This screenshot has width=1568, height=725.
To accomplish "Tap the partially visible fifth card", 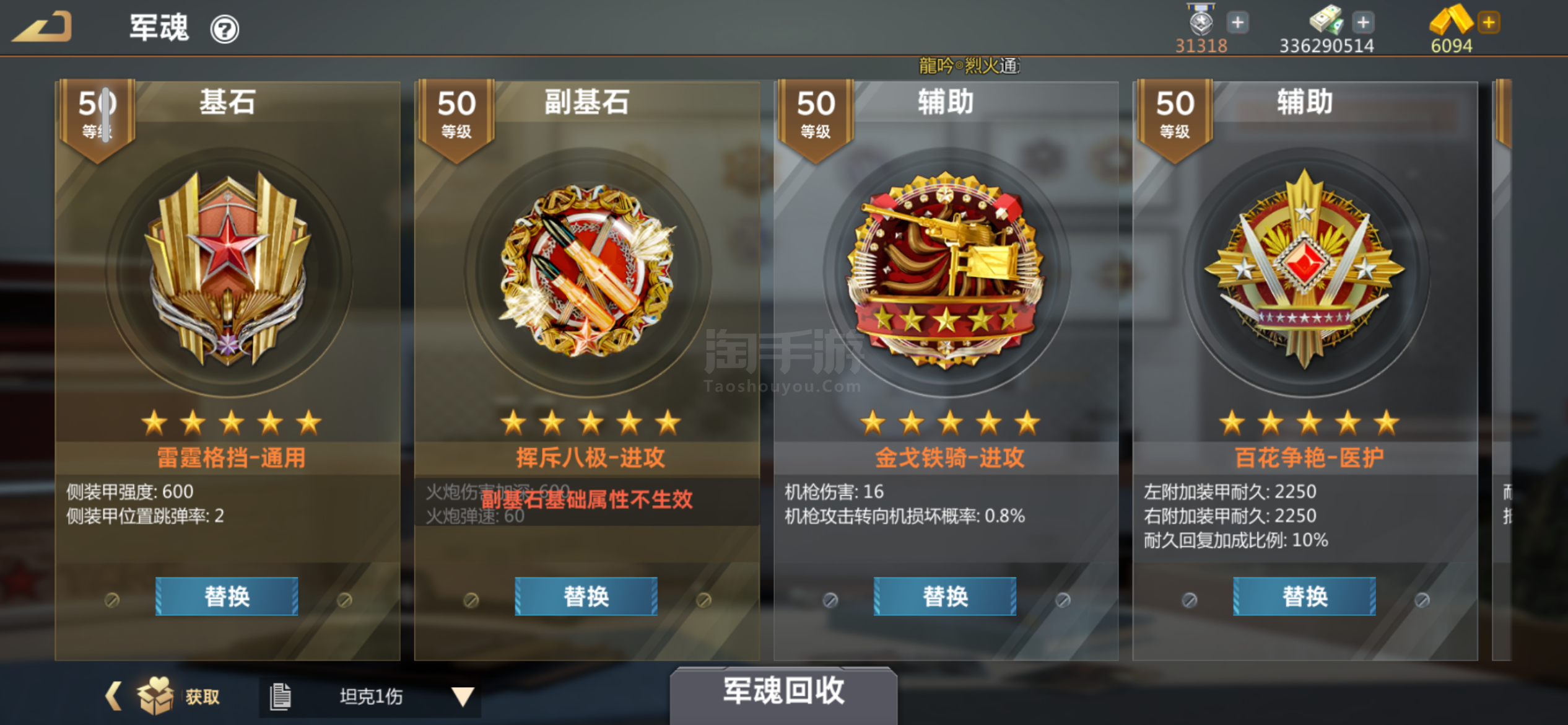I will [x=1502, y=370].
